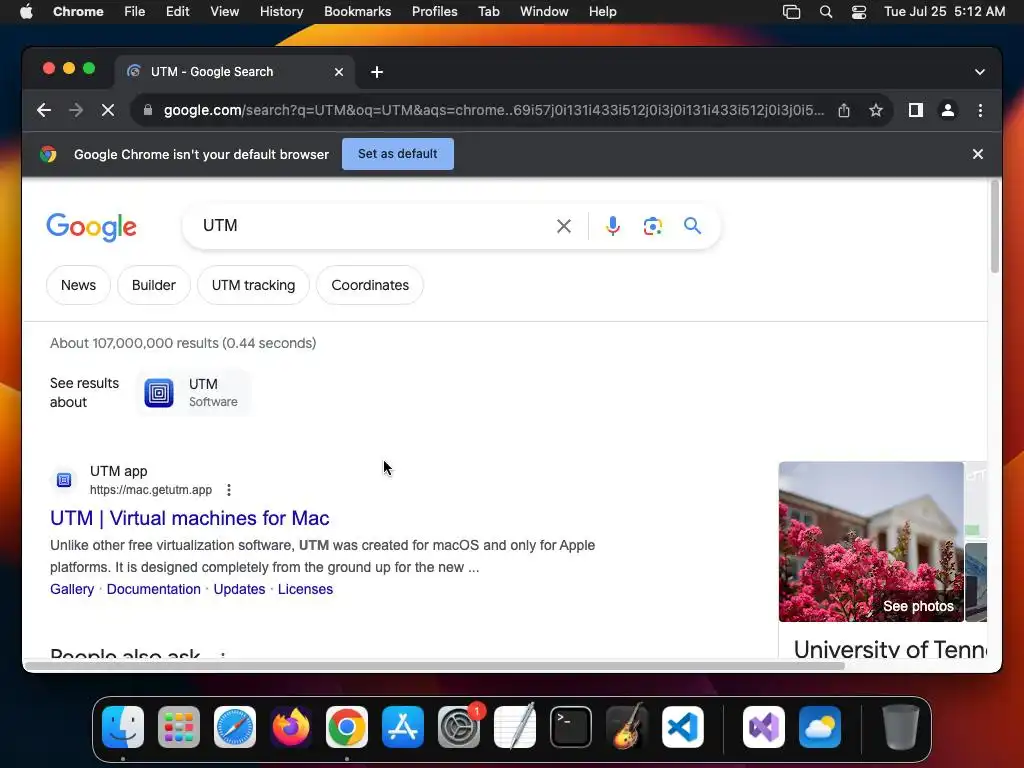Toggle the Chrome side panel
Image resolution: width=1024 pixels, height=768 pixels.
pos(916,110)
